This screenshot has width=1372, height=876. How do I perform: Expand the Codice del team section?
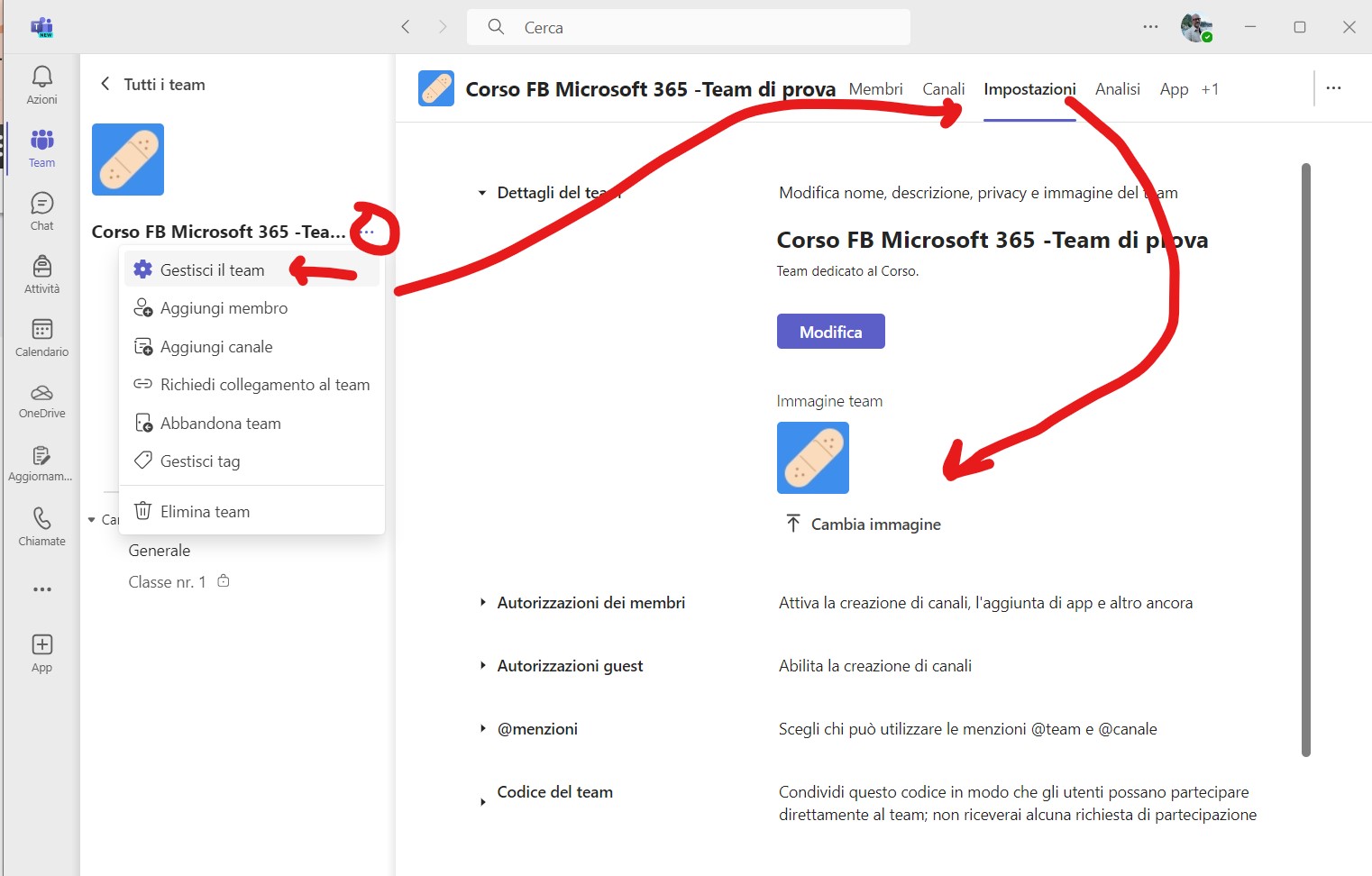[482, 801]
